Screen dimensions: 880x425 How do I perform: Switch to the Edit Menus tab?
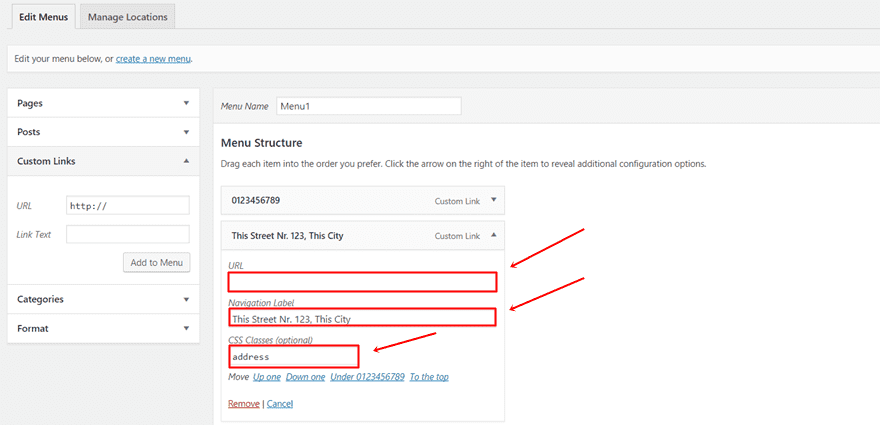coord(39,17)
